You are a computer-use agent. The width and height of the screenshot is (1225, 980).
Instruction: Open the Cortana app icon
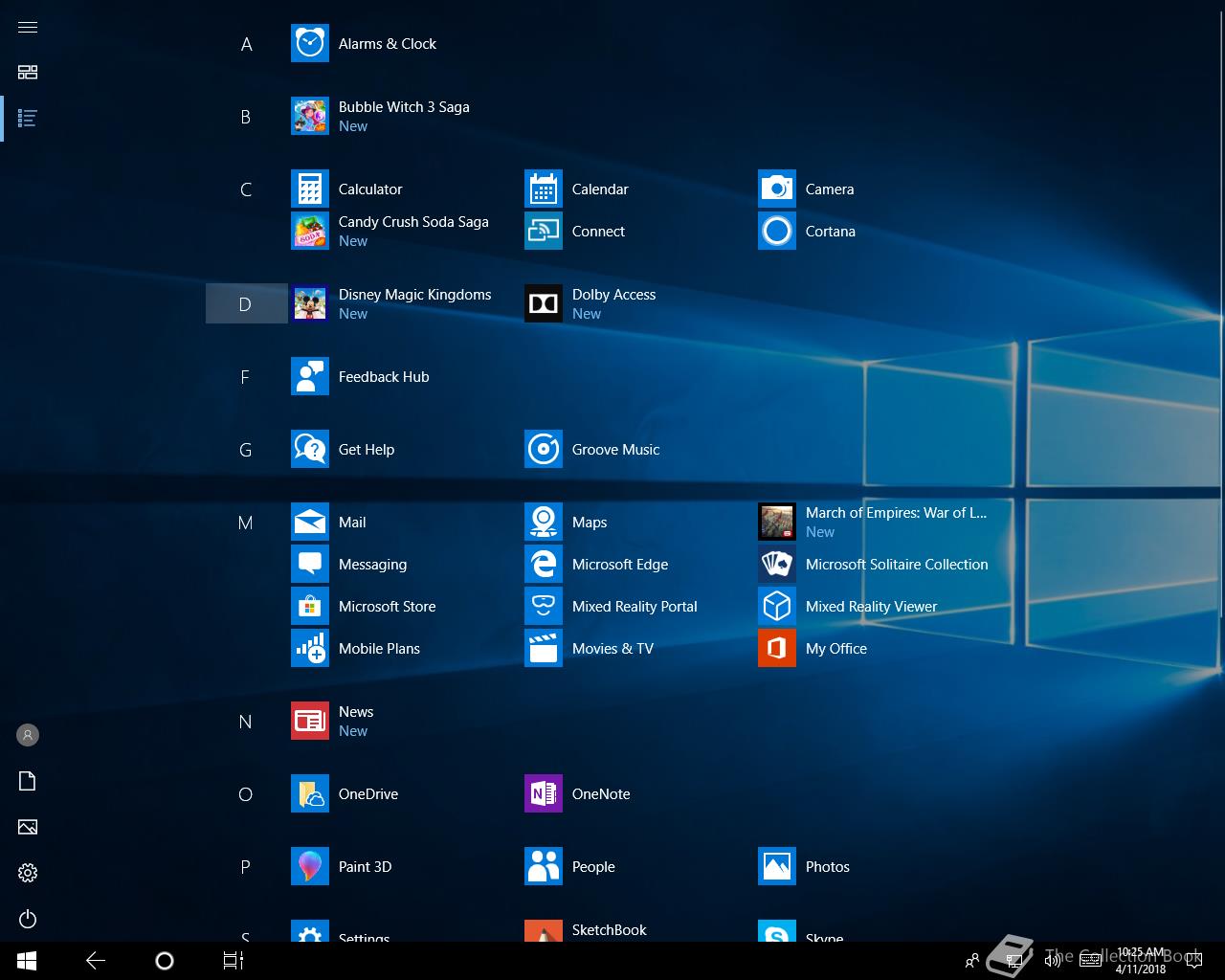coord(777,232)
